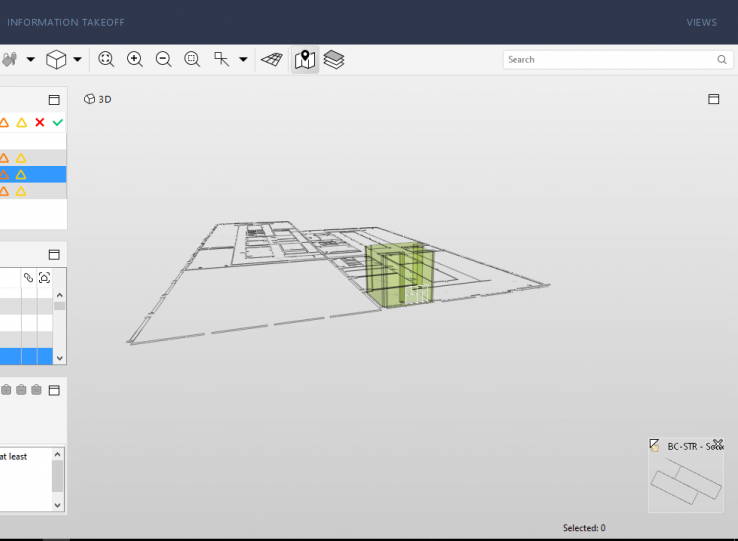
Task: Click the red X reject filter icon
Action: [40, 122]
